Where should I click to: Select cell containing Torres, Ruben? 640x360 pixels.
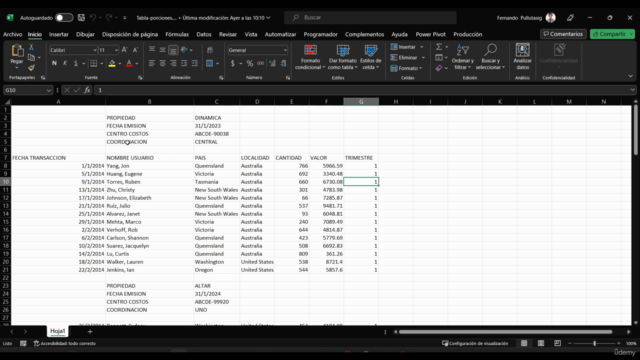tap(149, 182)
